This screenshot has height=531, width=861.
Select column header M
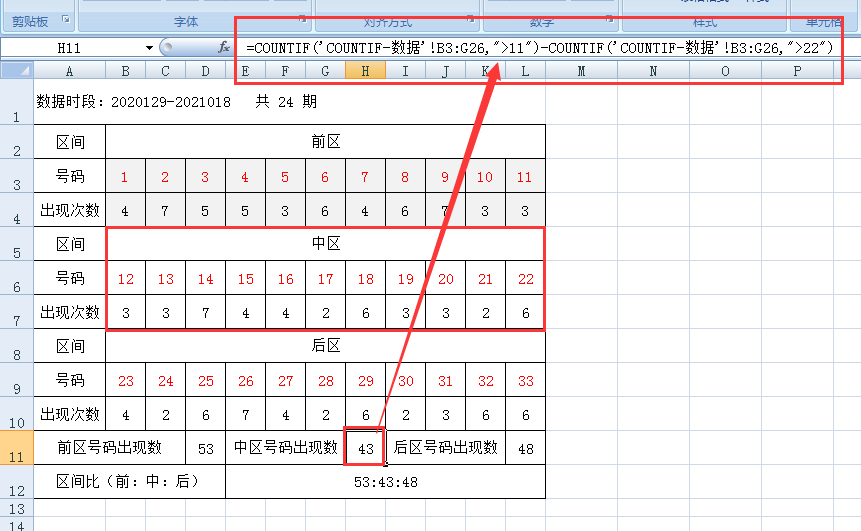pyautogui.click(x=581, y=71)
